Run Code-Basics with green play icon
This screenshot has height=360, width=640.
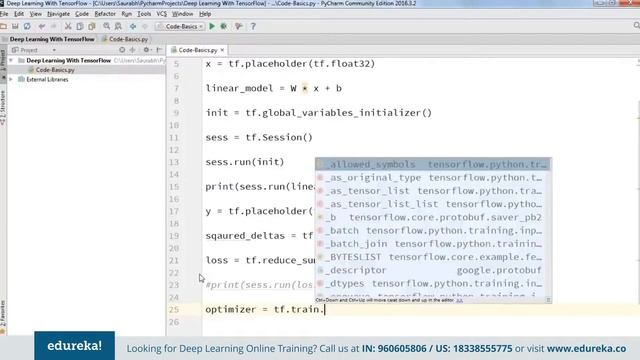pos(212,26)
